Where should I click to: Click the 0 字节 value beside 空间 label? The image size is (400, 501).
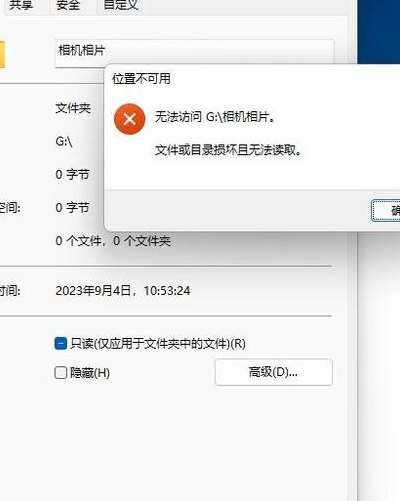point(72,207)
